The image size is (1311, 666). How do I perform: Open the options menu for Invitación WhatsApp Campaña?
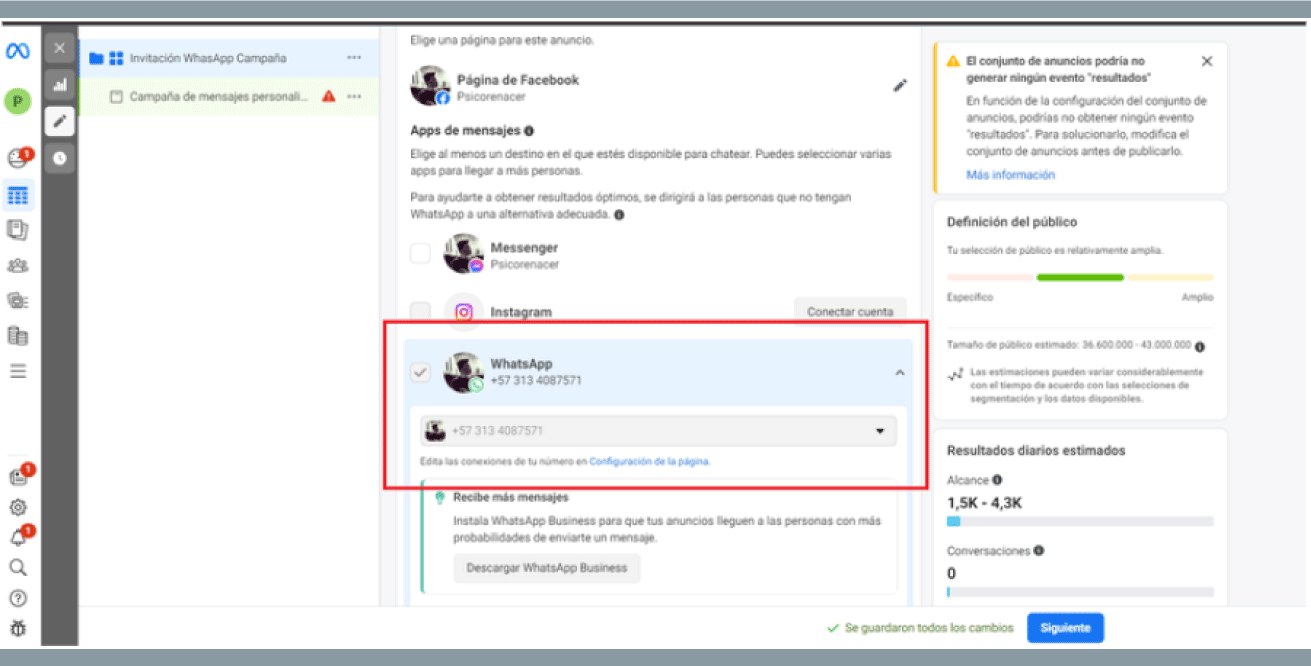click(354, 58)
